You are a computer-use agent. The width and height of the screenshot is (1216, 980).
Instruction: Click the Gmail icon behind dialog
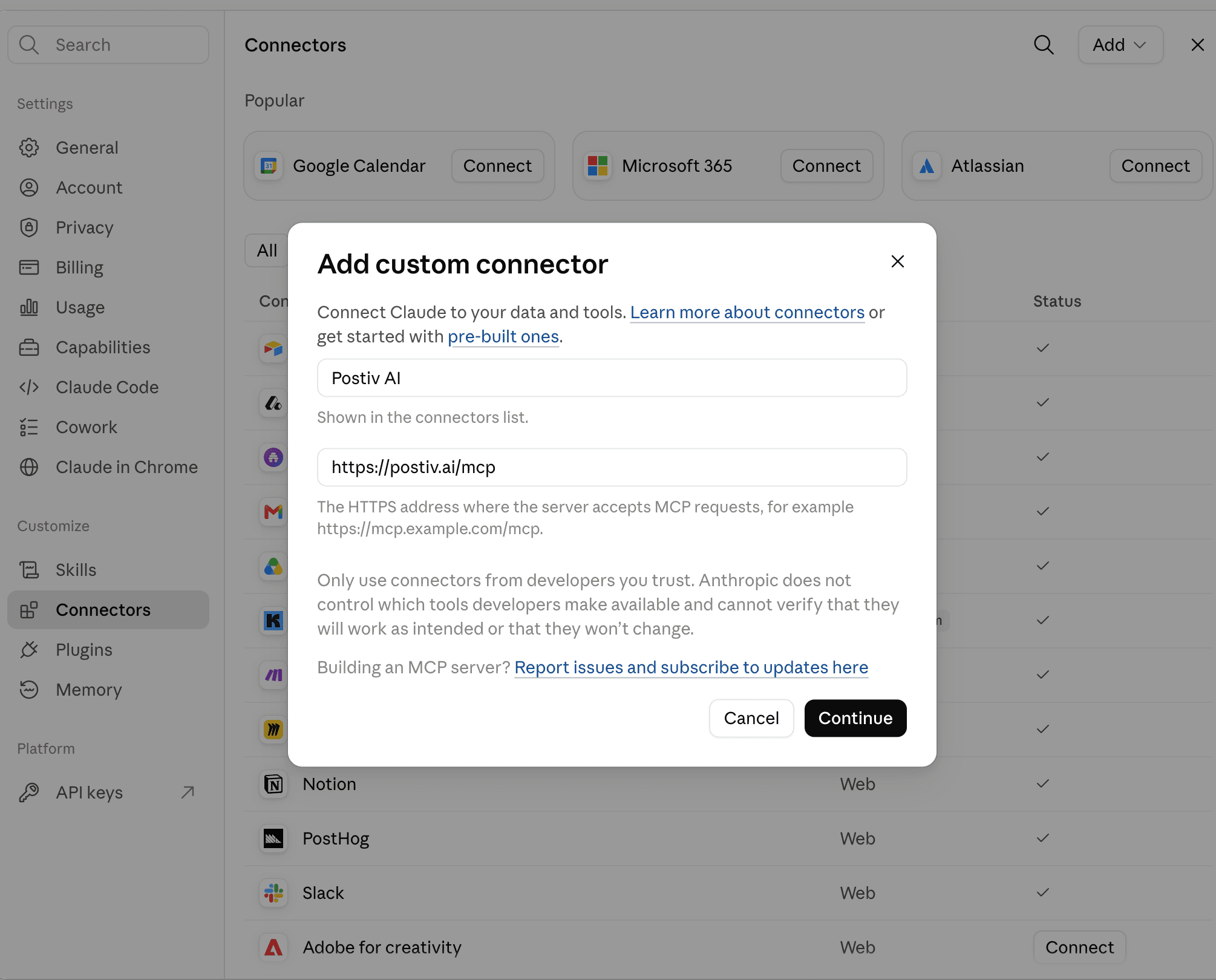pyautogui.click(x=273, y=512)
